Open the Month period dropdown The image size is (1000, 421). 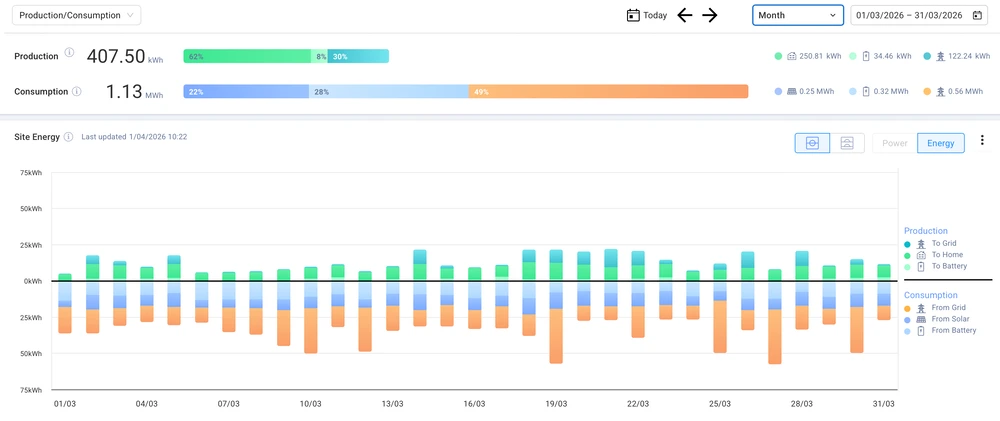[797, 15]
